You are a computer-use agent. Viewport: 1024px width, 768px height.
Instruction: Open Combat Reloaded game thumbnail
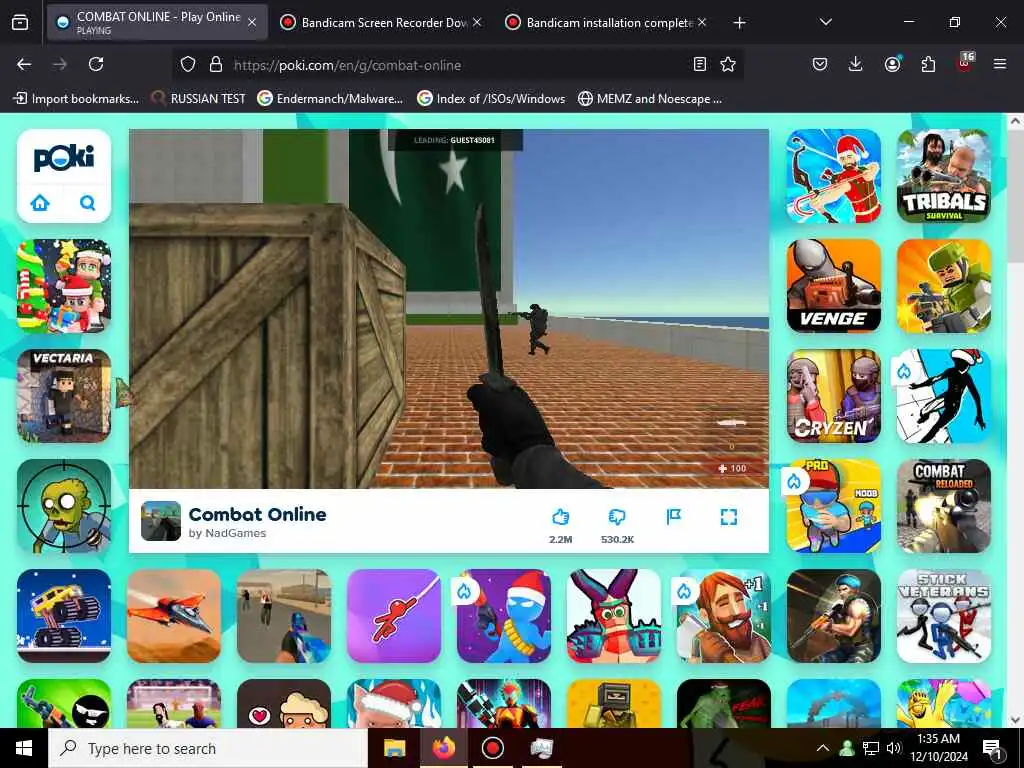944,506
